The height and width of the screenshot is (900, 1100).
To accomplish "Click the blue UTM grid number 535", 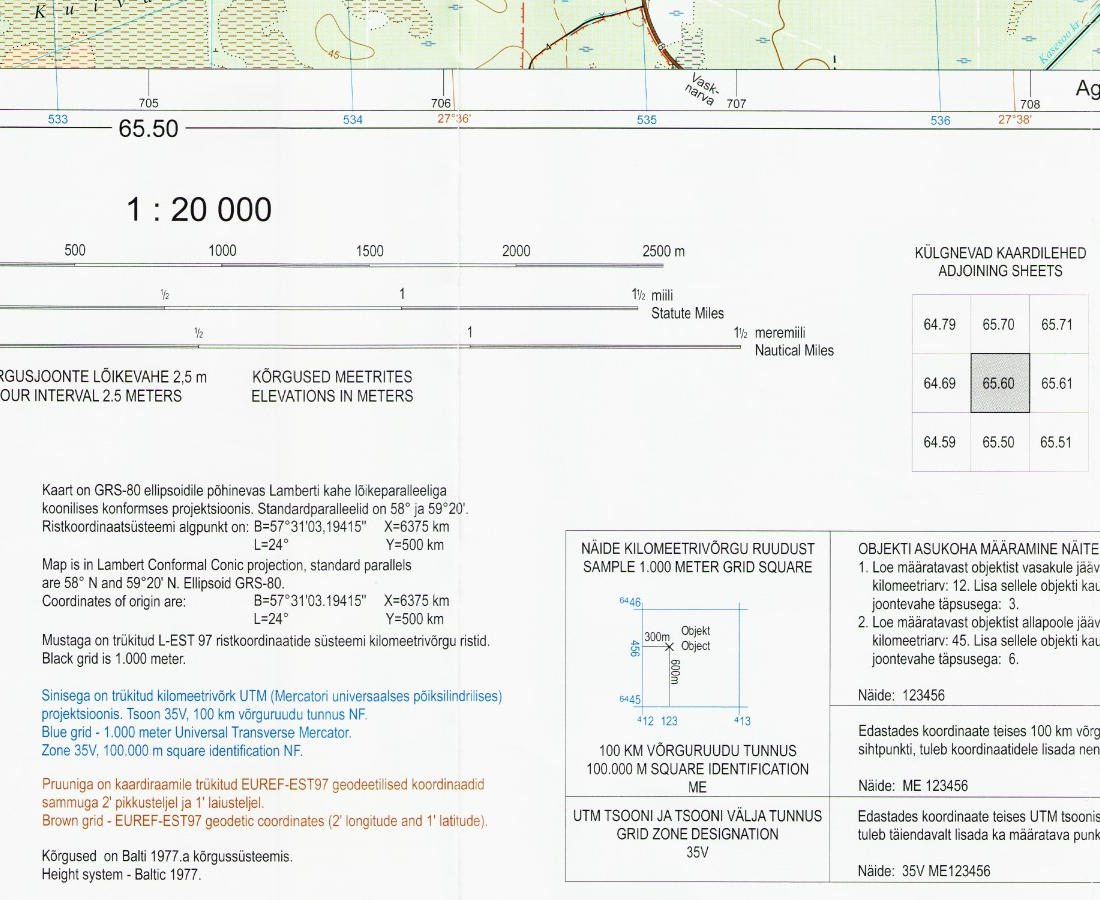I will [647, 120].
